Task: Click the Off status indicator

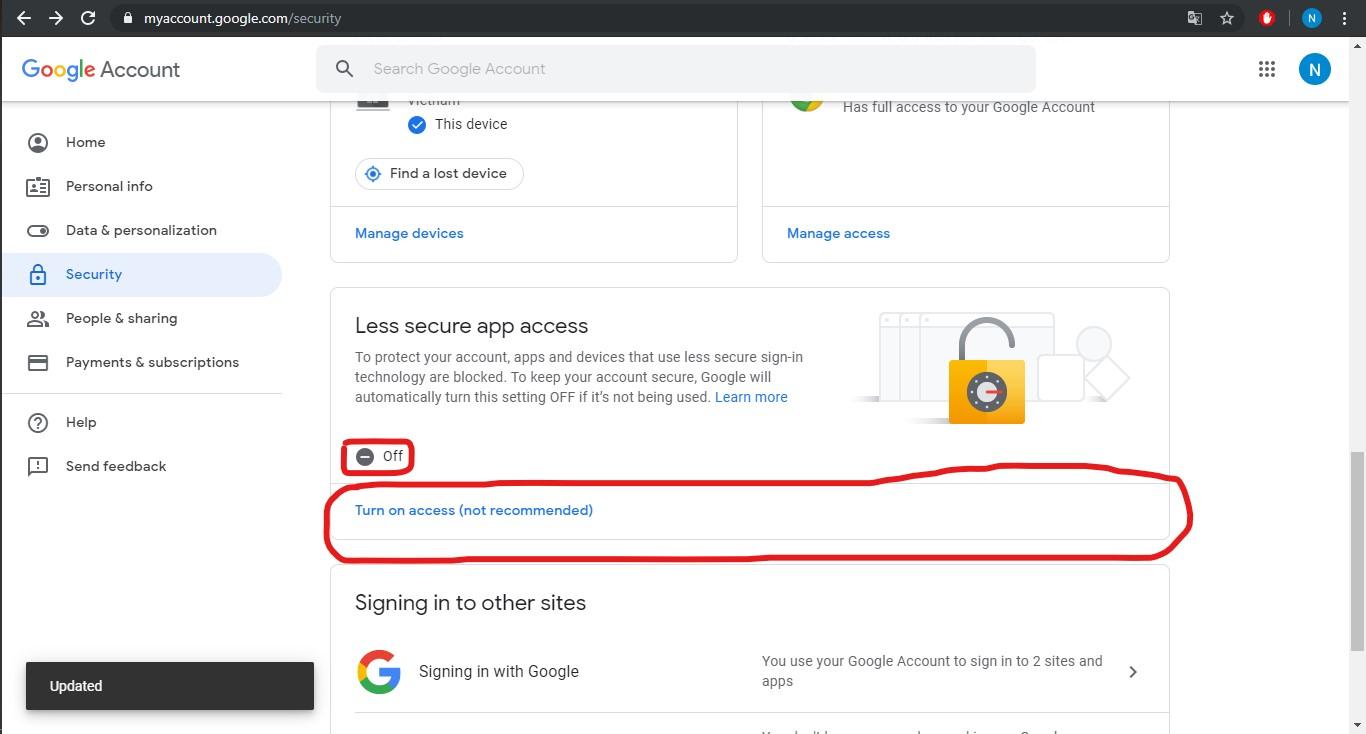Action: tap(379, 456)
